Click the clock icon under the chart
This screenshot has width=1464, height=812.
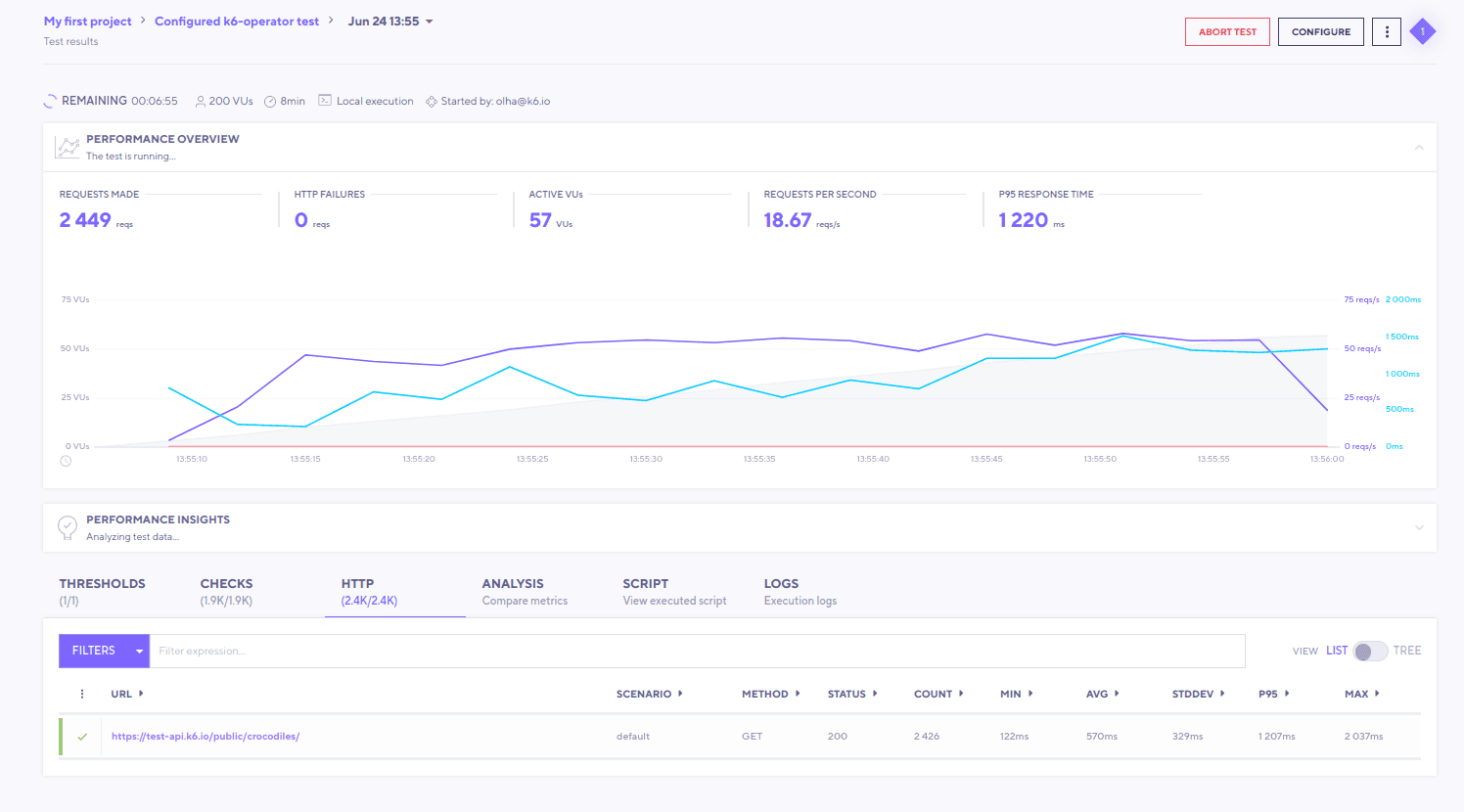[66, 461]
